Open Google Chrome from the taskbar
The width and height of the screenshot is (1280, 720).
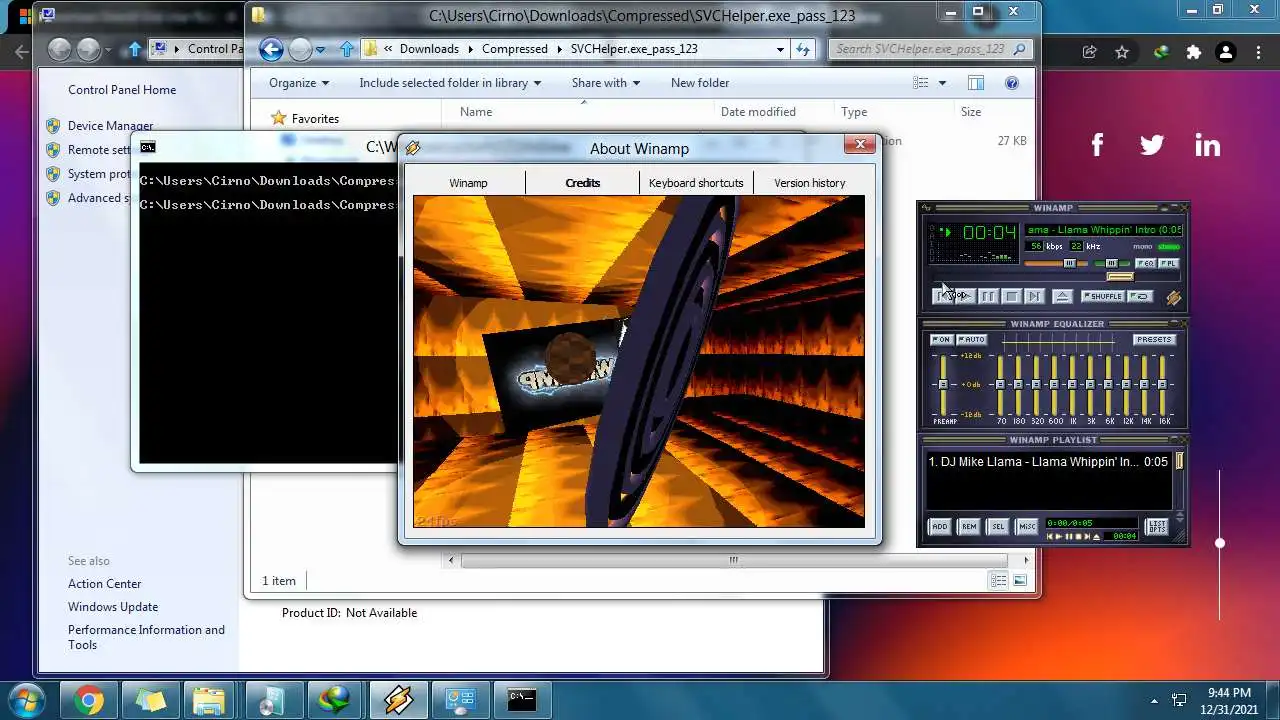pyautogui.click(x=88, y=700)
